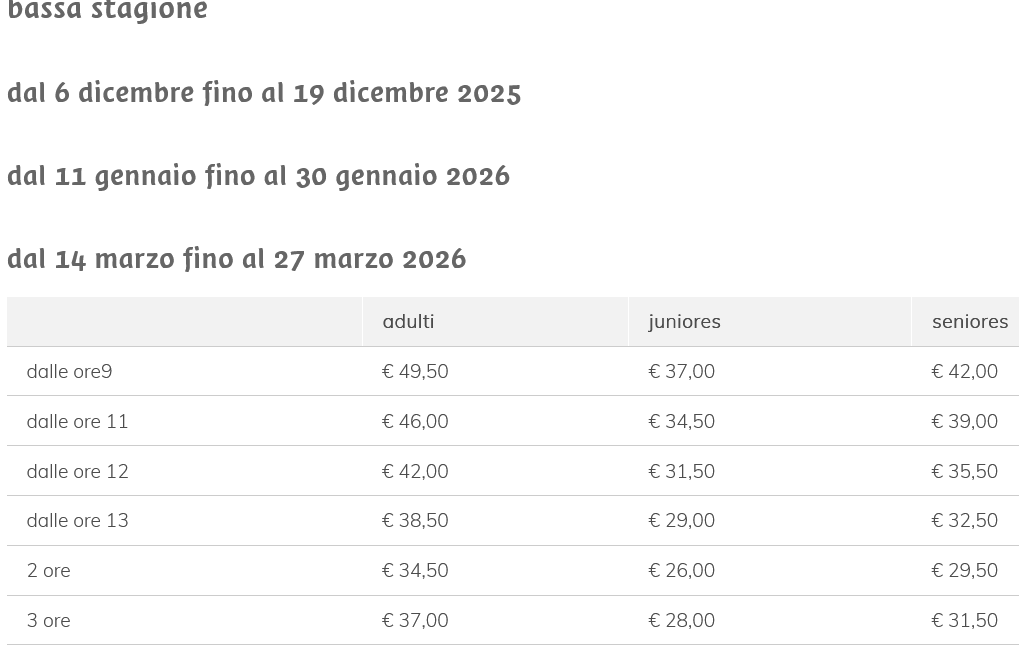This screenshot has width=1019, height=647.
Task: Select the 'adulti' column header
Action: [408, 321]
